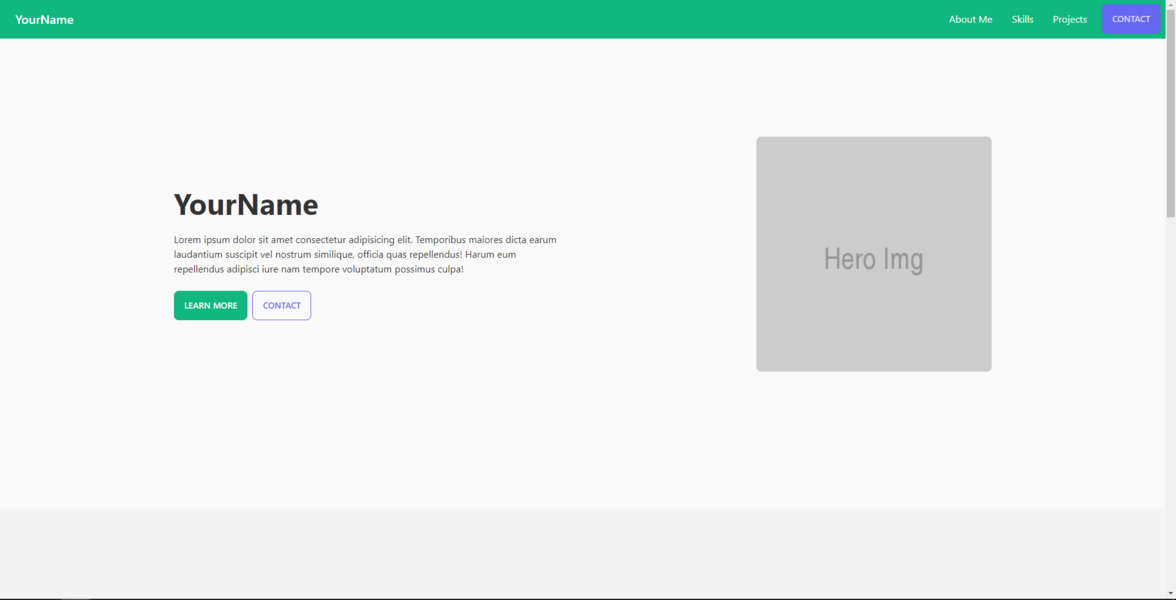Click the Lorem ipsum intro paragraph
Viewport: 1176px width, 600px height.
pyautogui.click(x=365, y=254)
